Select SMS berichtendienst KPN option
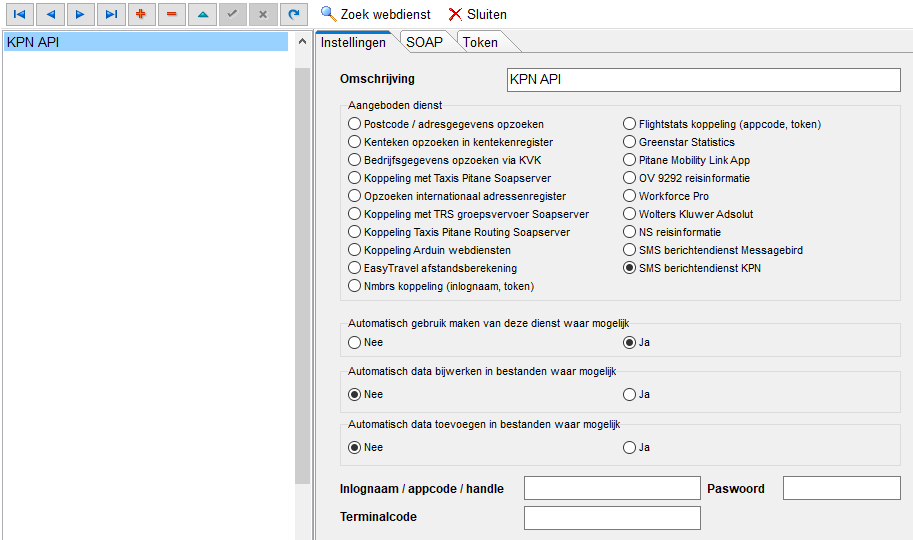The image size is (913, 540). click(692, 269)
